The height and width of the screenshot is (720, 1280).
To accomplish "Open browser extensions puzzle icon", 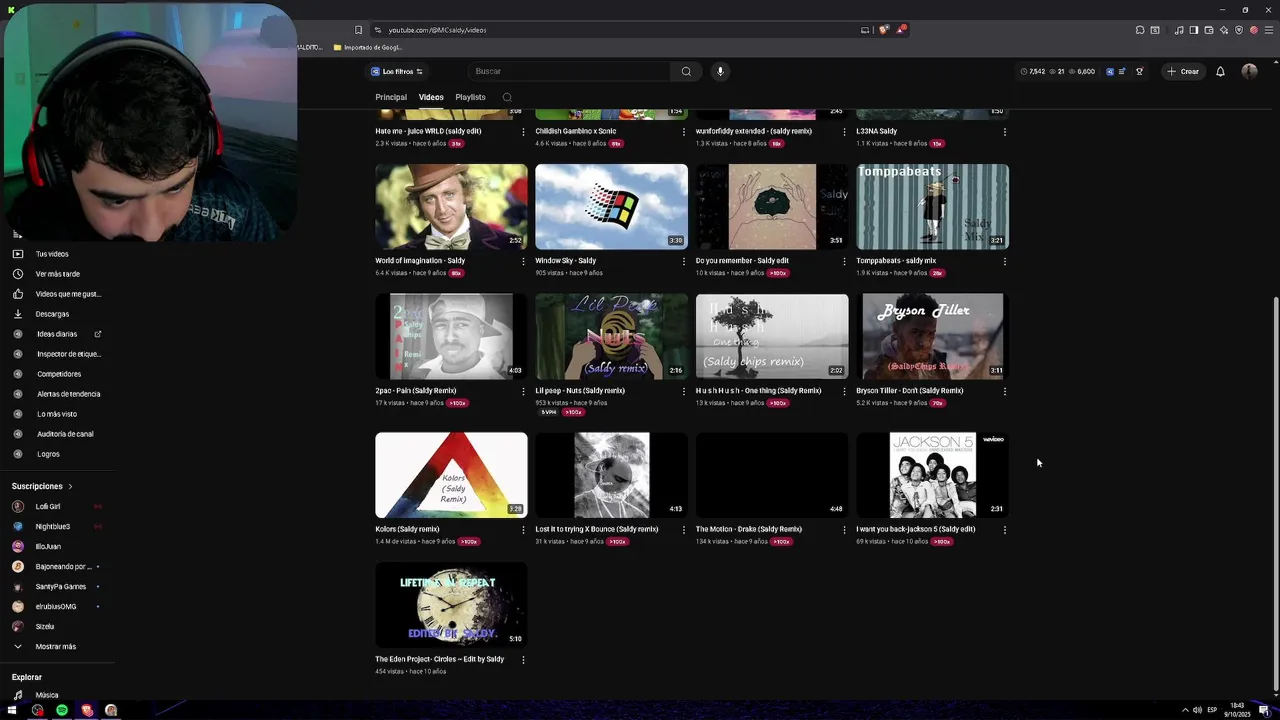I will (x=1140, y=30).
